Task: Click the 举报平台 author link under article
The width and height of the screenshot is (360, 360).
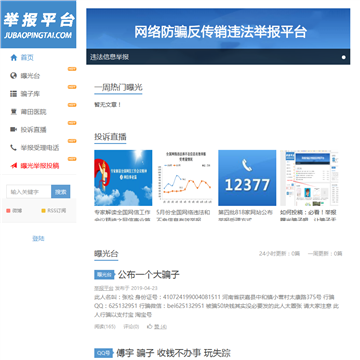Action: tap(104, 288)
